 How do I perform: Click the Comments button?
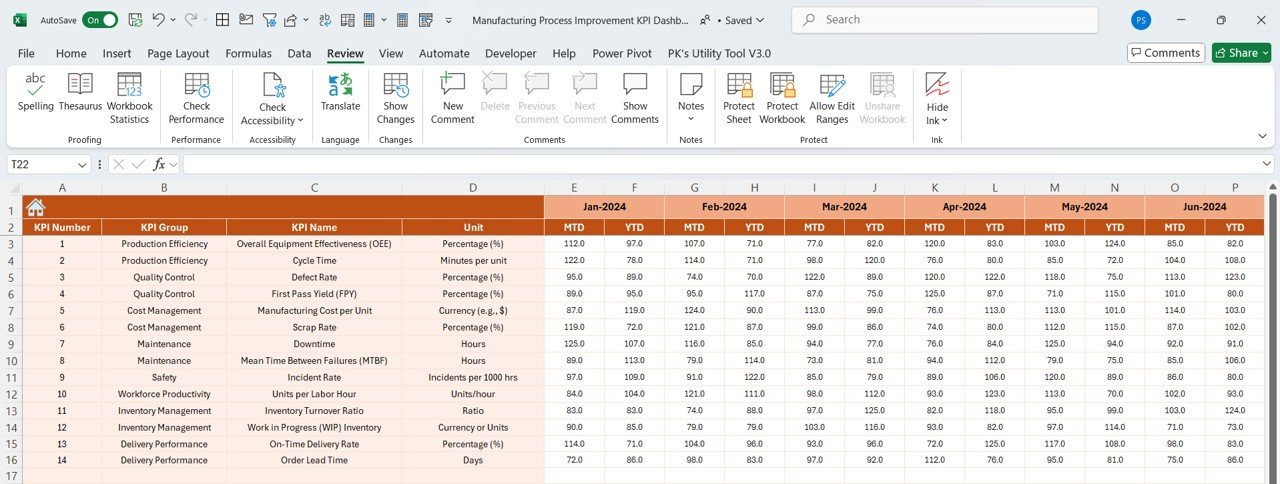point(1165,53)
